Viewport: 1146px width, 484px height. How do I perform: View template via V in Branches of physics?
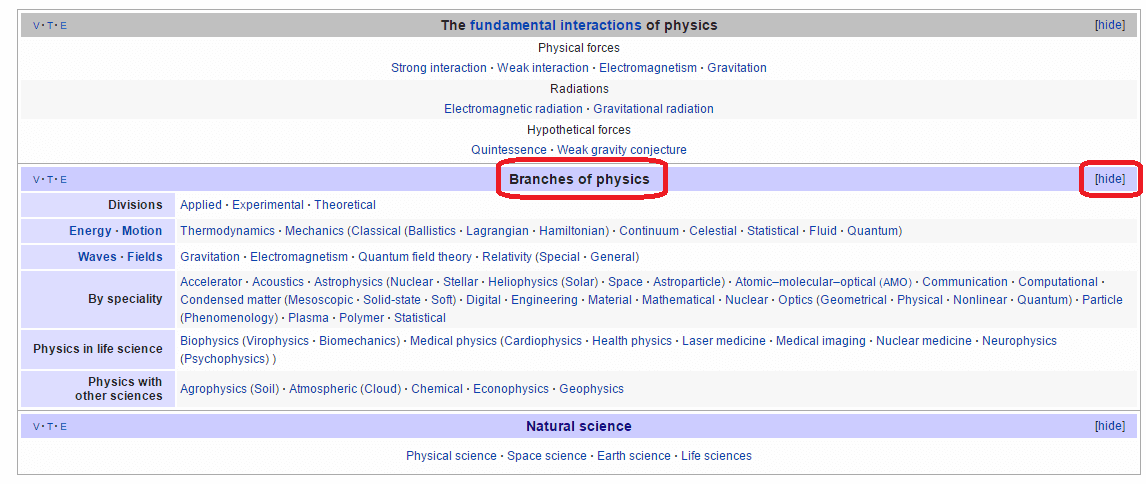pos(36,180)
